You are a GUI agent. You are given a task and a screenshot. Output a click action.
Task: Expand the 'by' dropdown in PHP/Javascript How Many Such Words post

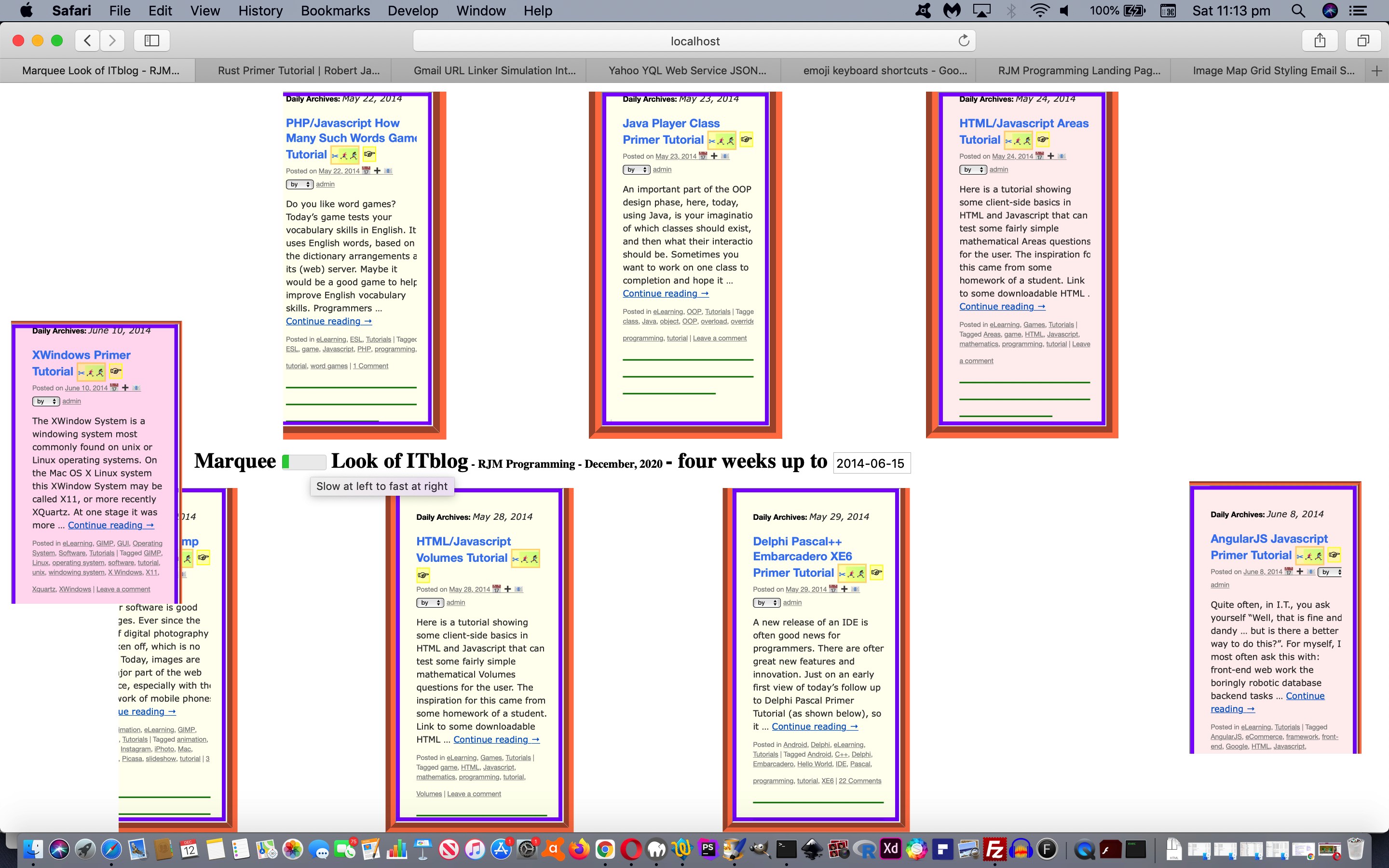coord(300,184)
